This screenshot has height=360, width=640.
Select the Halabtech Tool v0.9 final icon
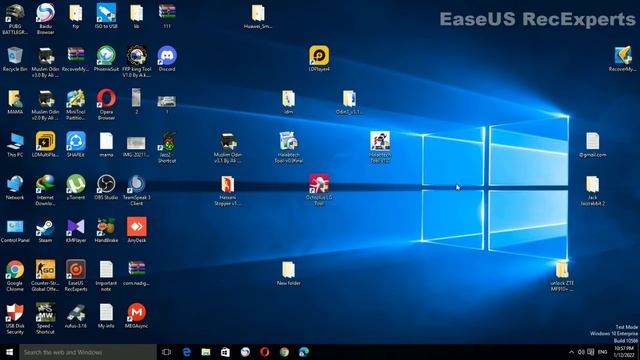point(289,147)
